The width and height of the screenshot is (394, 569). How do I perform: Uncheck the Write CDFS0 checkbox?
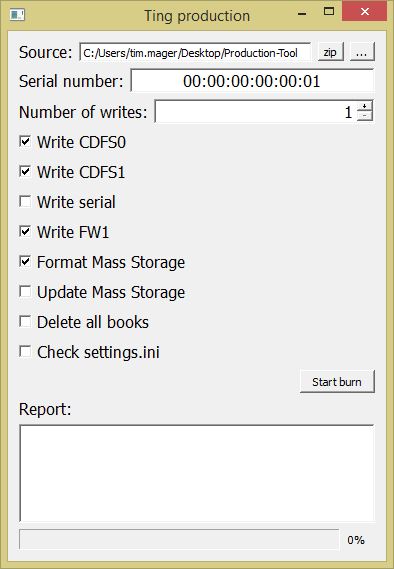(25, 142)
